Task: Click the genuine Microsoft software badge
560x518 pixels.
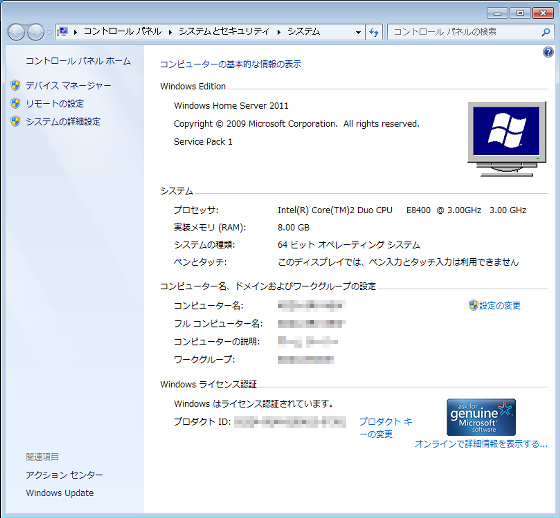Action: [x=481, y=417]
